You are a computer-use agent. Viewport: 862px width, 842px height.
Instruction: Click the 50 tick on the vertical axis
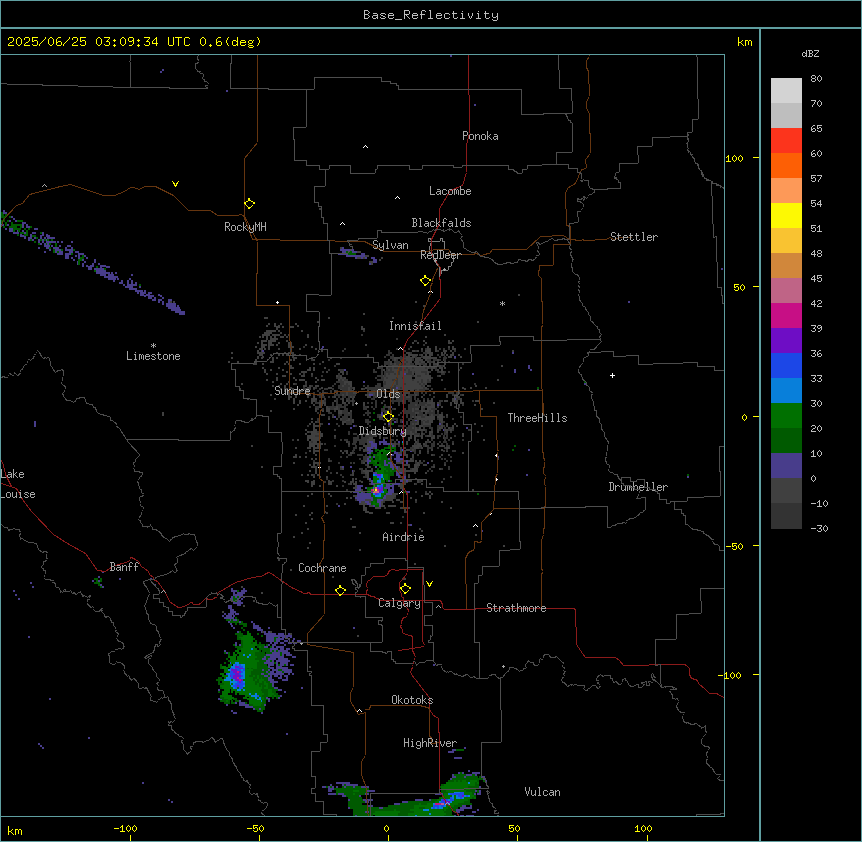739,287
